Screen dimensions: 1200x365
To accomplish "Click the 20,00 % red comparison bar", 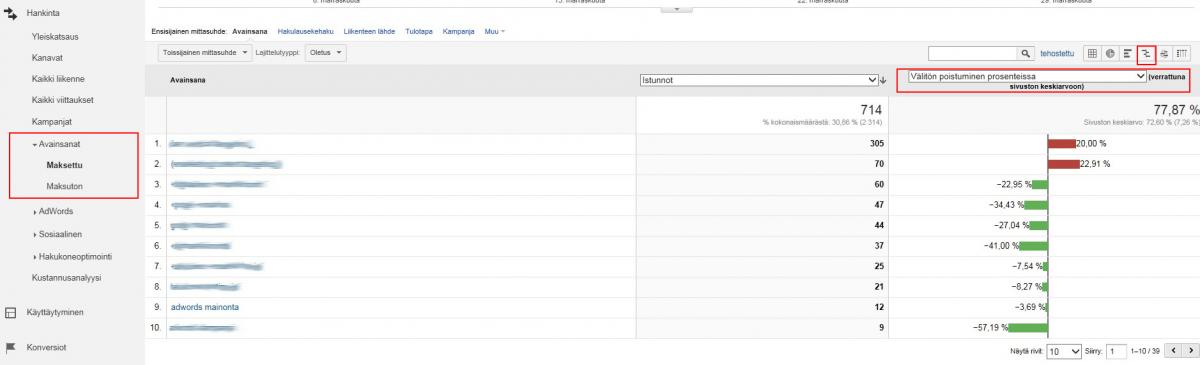I will pos(1061,143).
